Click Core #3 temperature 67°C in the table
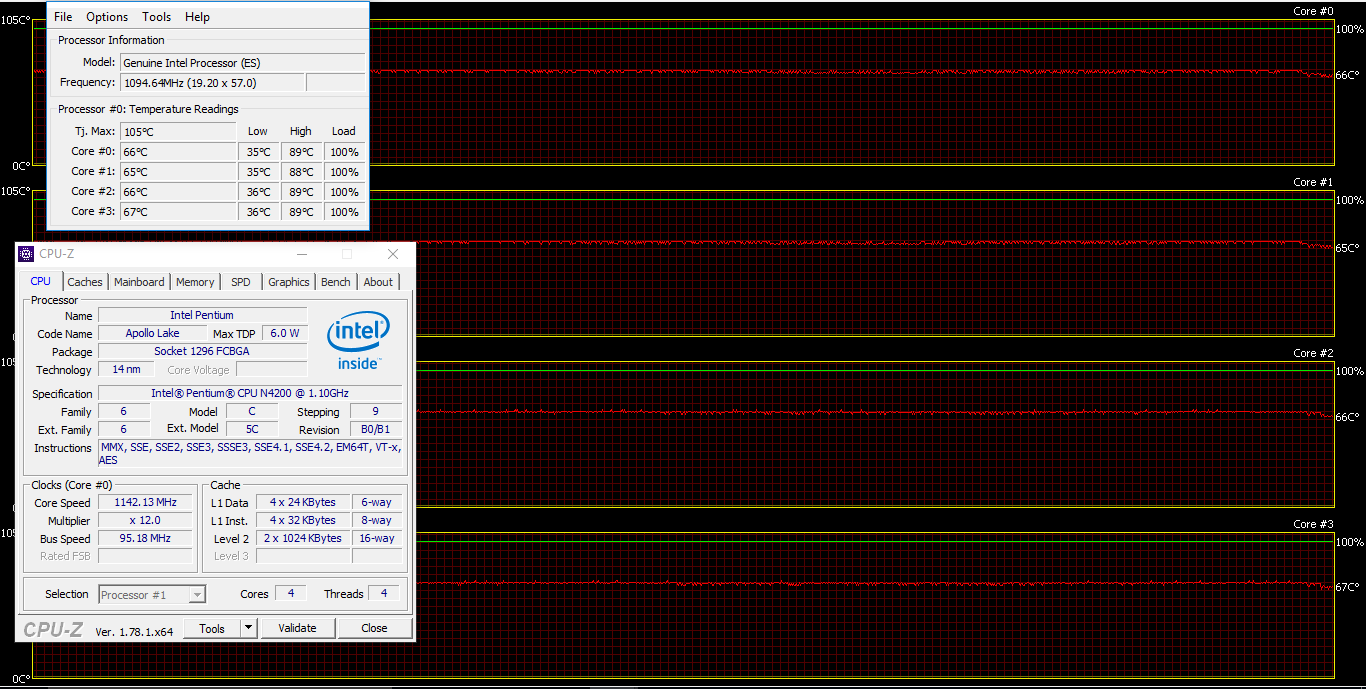Image resolution: width=1366 pixels, height=689 pixels. point(178,212)
